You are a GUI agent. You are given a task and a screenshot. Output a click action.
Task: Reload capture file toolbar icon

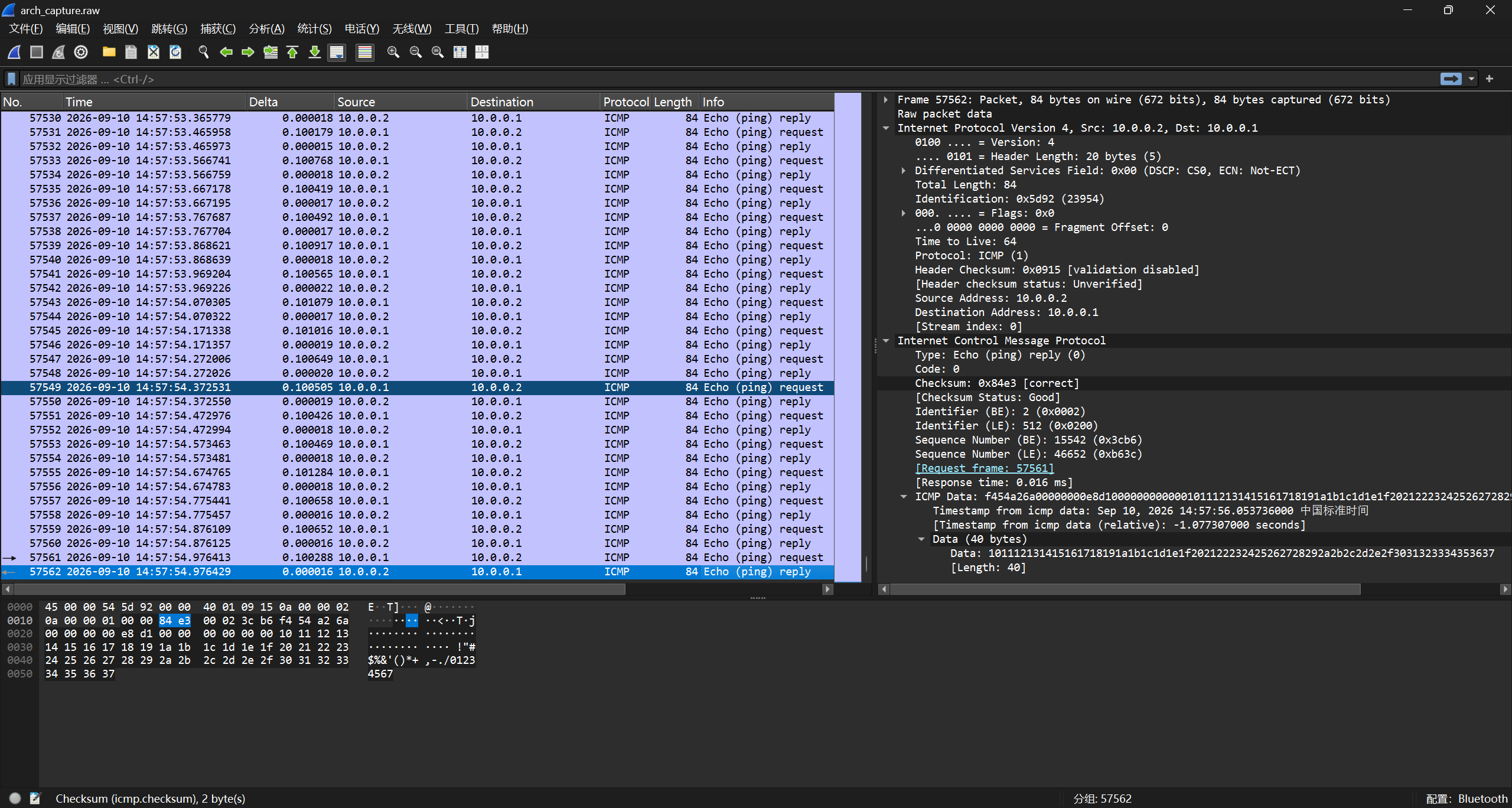click(175, 52)
